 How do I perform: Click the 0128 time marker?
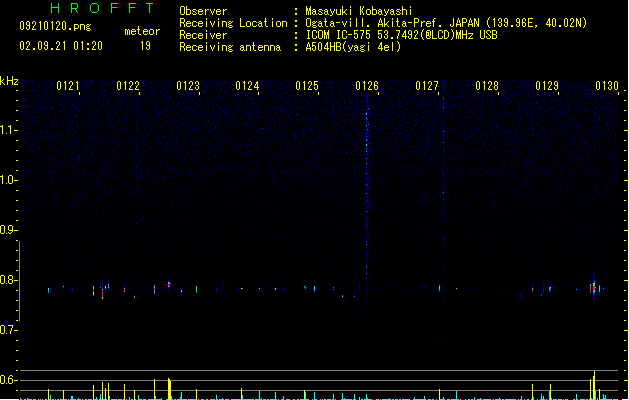487,86
